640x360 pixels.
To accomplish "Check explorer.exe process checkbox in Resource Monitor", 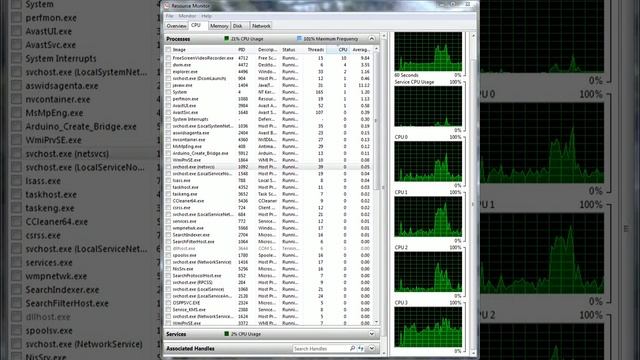I will pos(168,71).
